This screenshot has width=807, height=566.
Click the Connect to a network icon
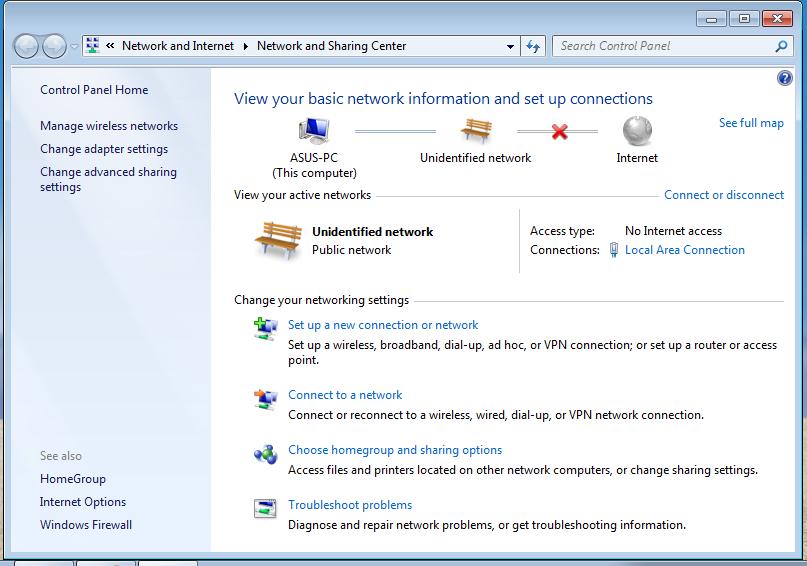[x=266, y=399]
